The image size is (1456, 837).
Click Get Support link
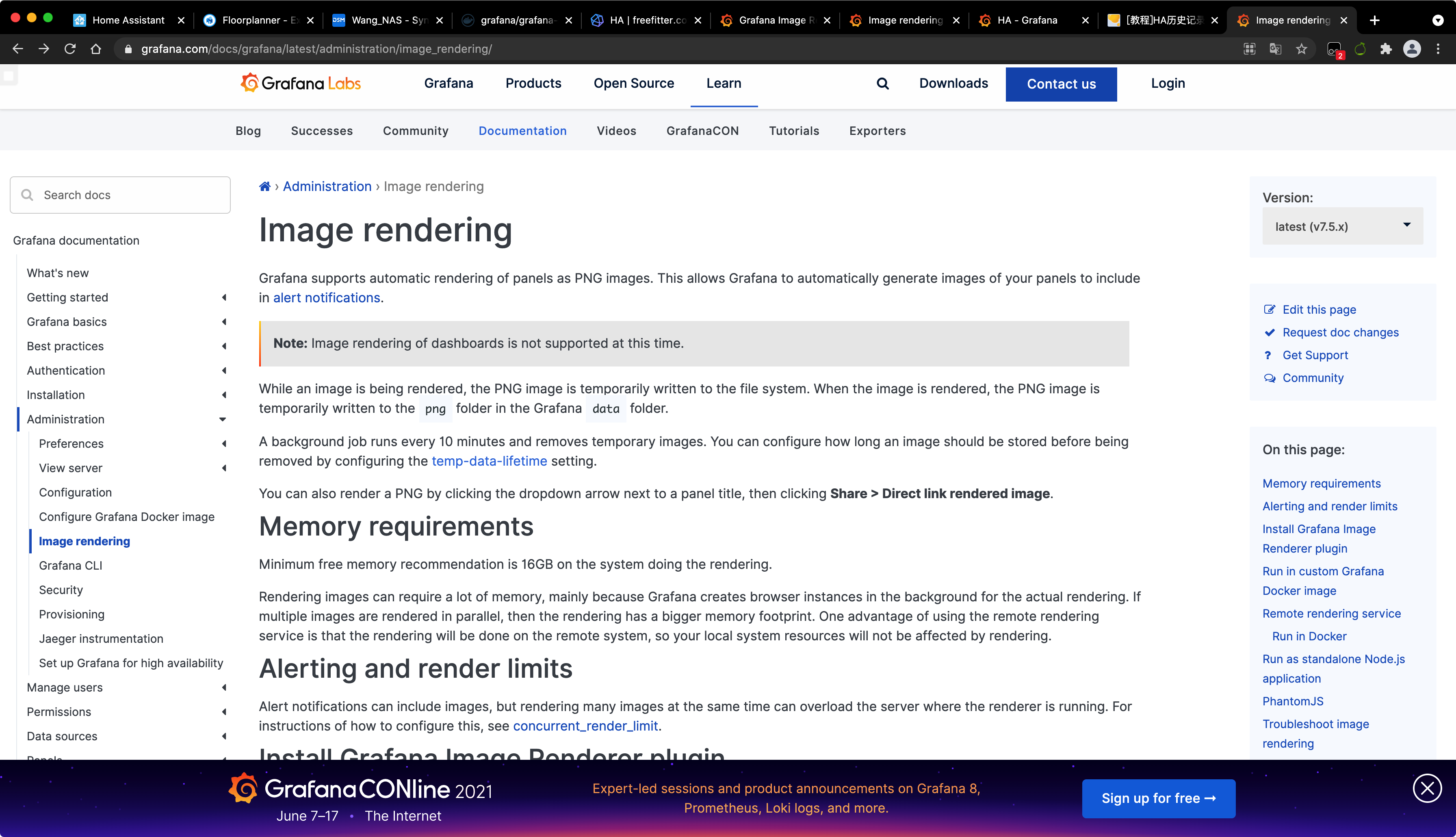coord(1315,355)
